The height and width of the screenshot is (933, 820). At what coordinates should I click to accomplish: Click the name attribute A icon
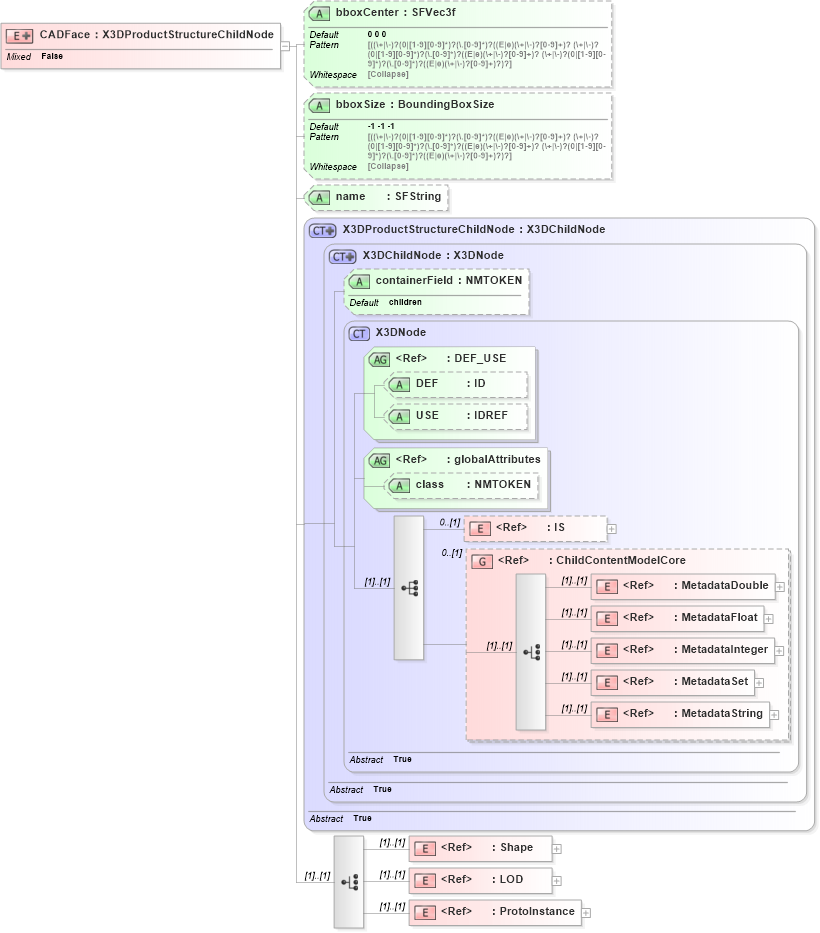[320, 198]
